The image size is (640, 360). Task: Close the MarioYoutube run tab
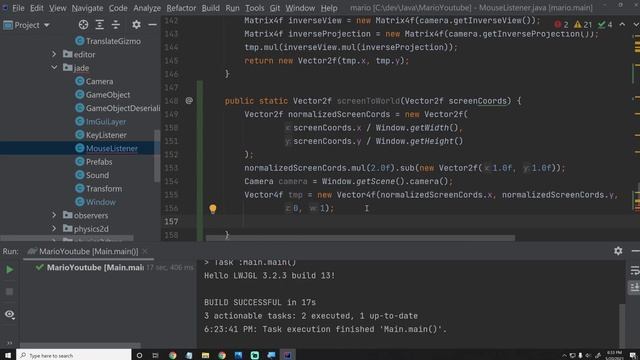coord(145,251)
